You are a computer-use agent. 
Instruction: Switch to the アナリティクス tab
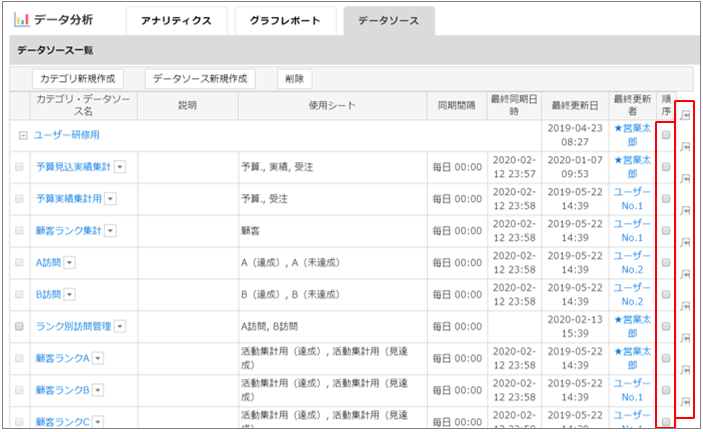point(177,21)
